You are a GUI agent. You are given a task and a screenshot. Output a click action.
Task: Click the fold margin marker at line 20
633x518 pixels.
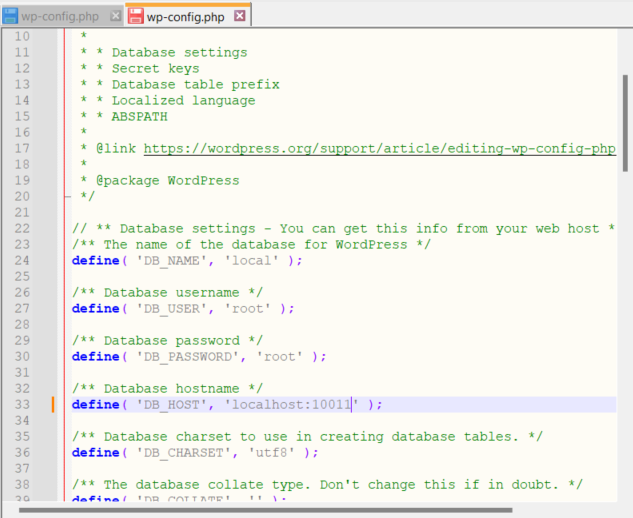66,196
